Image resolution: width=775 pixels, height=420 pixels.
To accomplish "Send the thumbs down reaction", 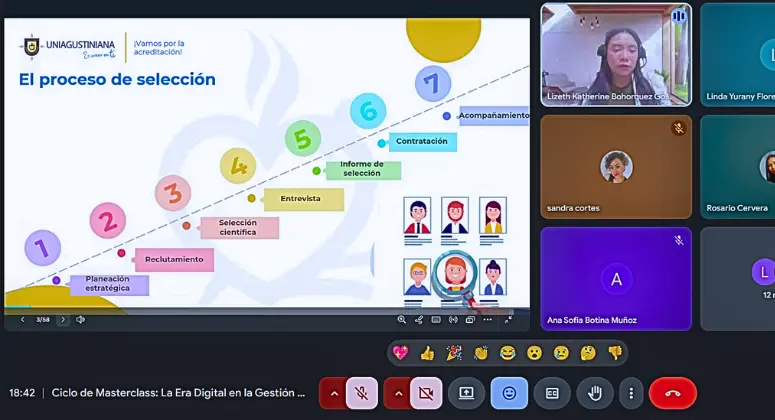I will pos(615,352).
